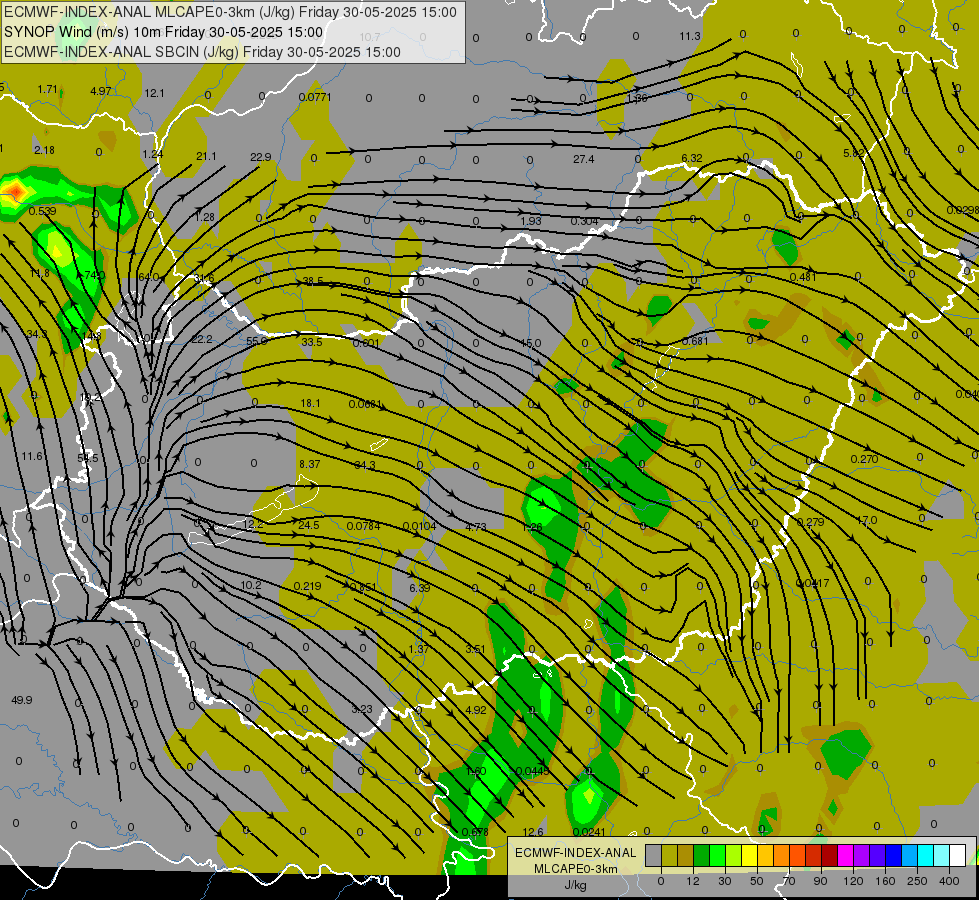Click the gray swatch in the color legend
This screenshot has height=900, width=979.
tap(653, 855)
